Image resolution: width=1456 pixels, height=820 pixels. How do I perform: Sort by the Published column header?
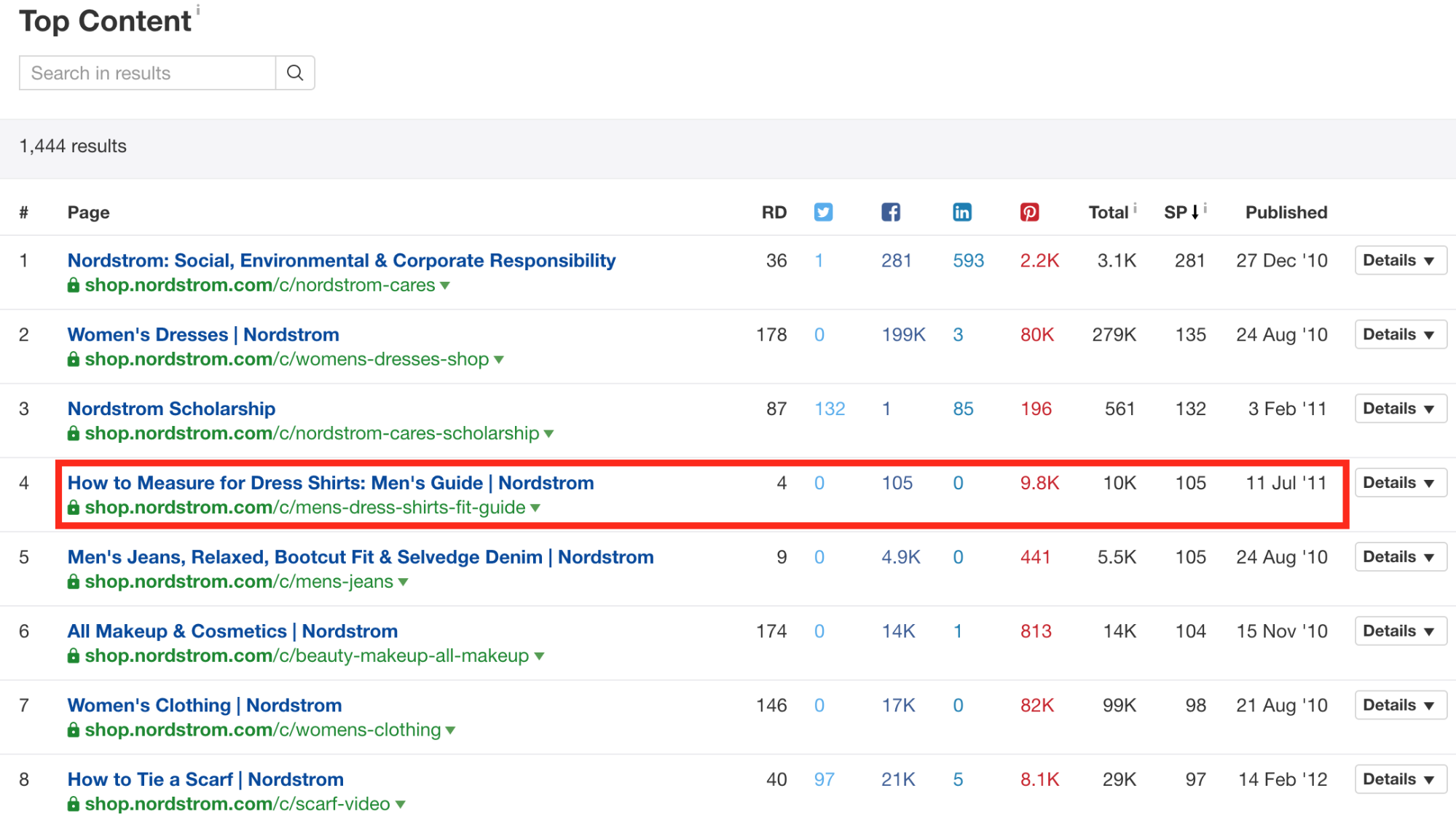point(1286,212)
